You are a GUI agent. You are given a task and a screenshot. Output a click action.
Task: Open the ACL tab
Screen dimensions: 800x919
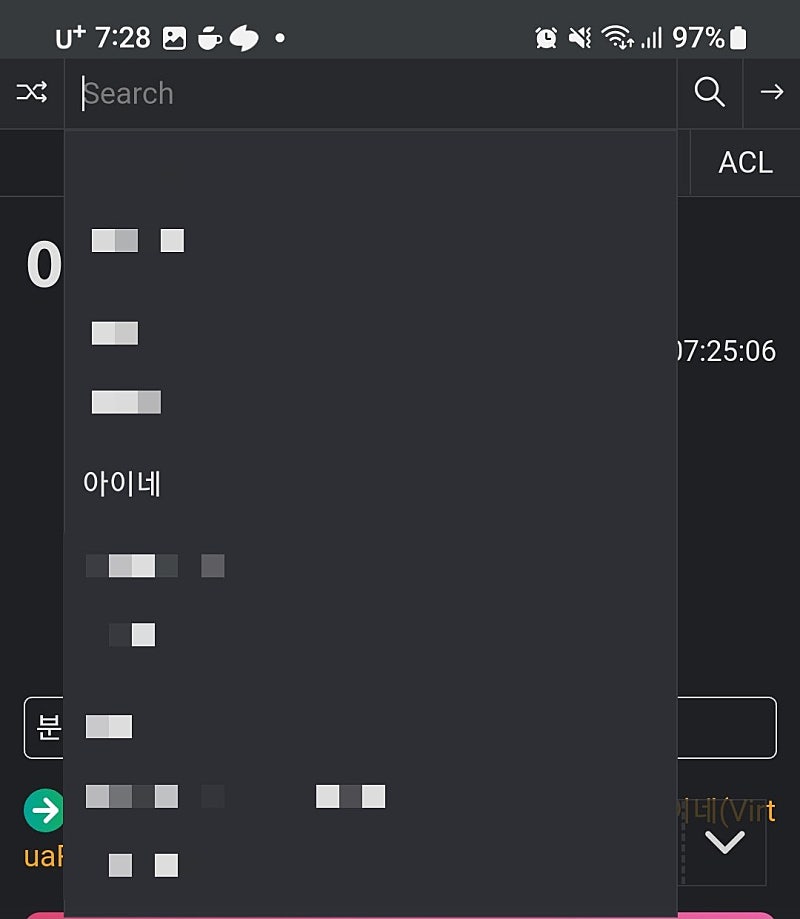[745, 162]
